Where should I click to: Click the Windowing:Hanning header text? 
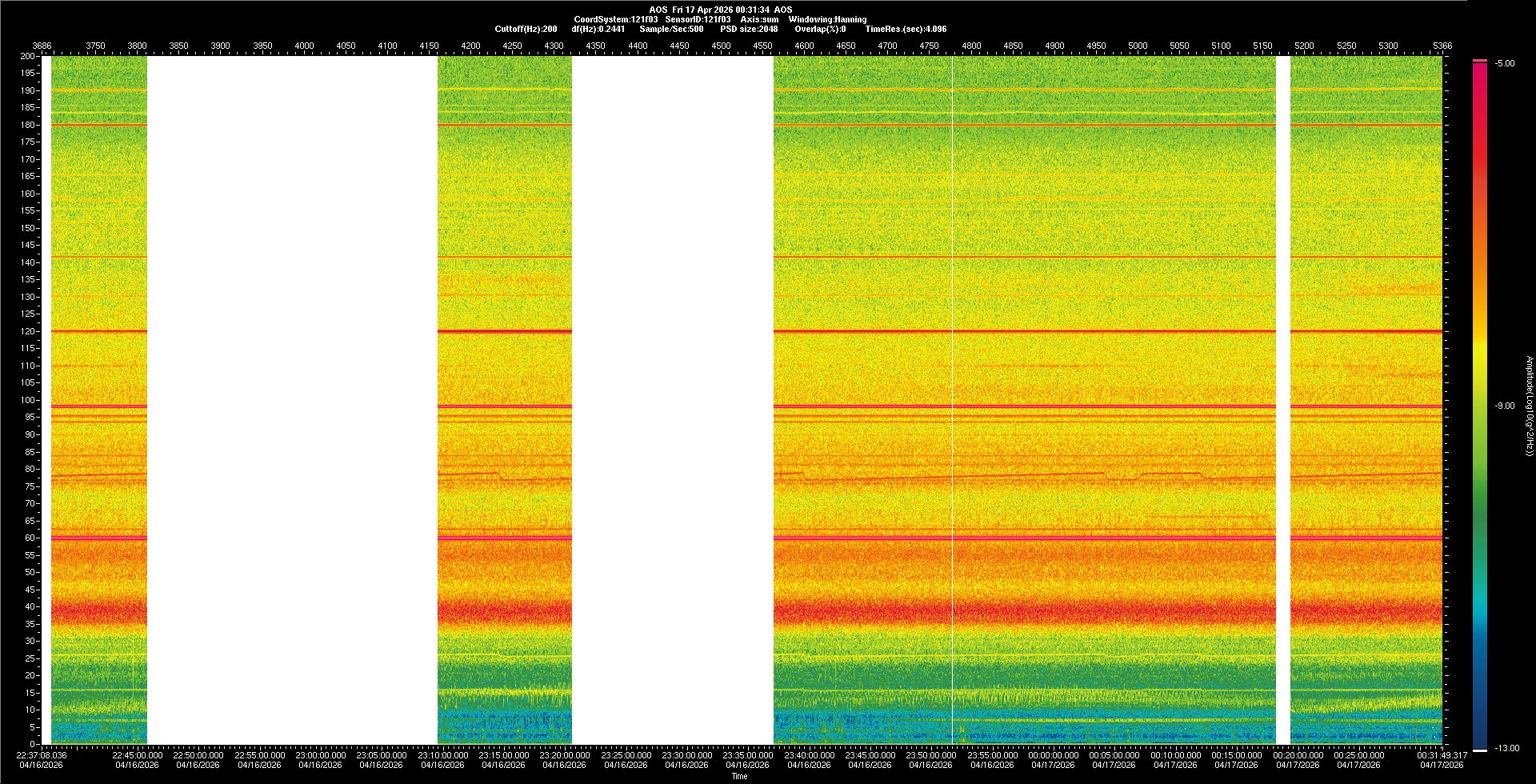[827, 19]
